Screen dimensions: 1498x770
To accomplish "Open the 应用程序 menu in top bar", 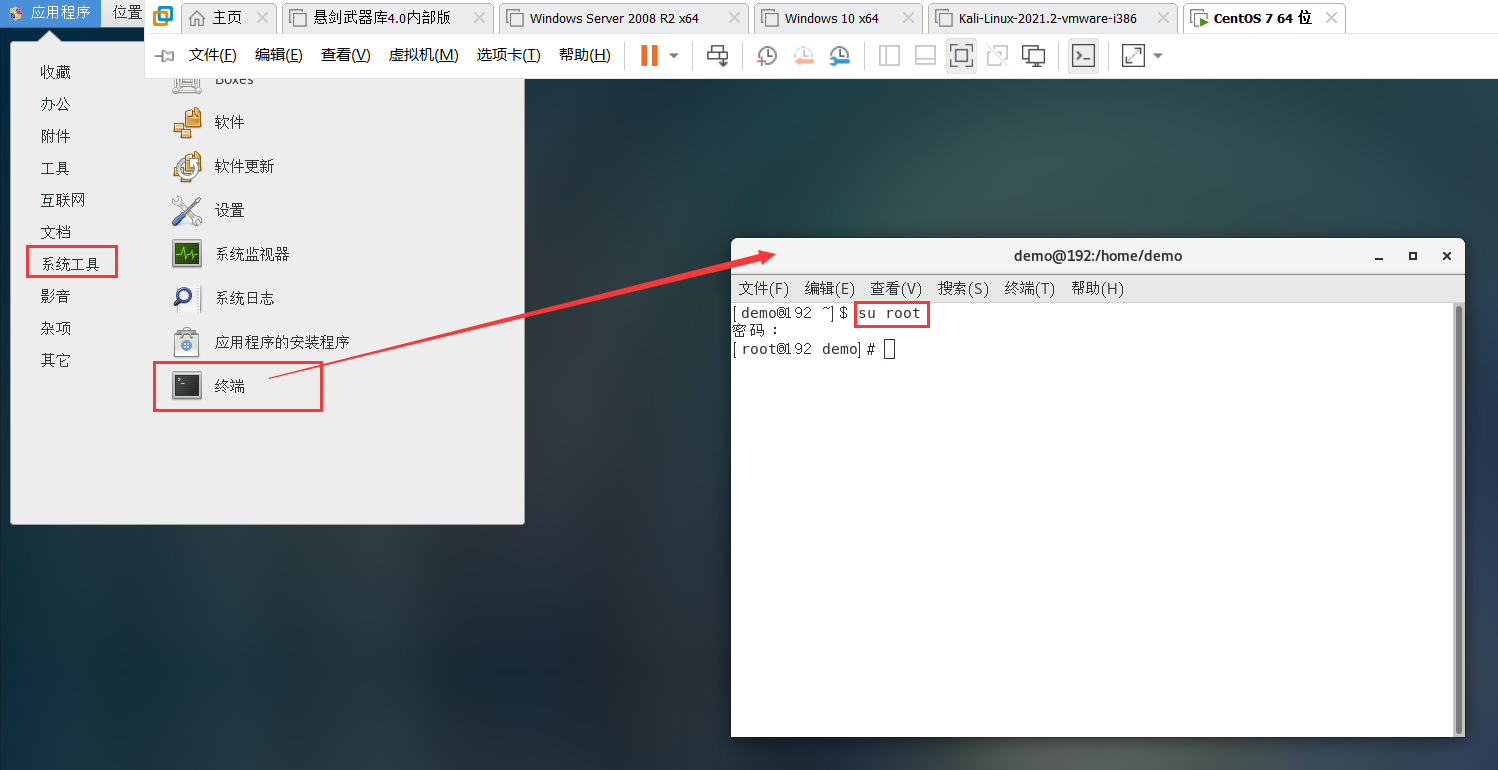I will 51,13.
